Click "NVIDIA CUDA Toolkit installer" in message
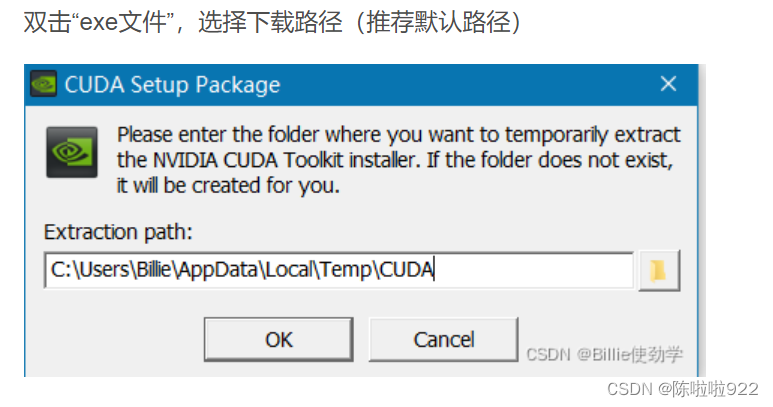 286,160
